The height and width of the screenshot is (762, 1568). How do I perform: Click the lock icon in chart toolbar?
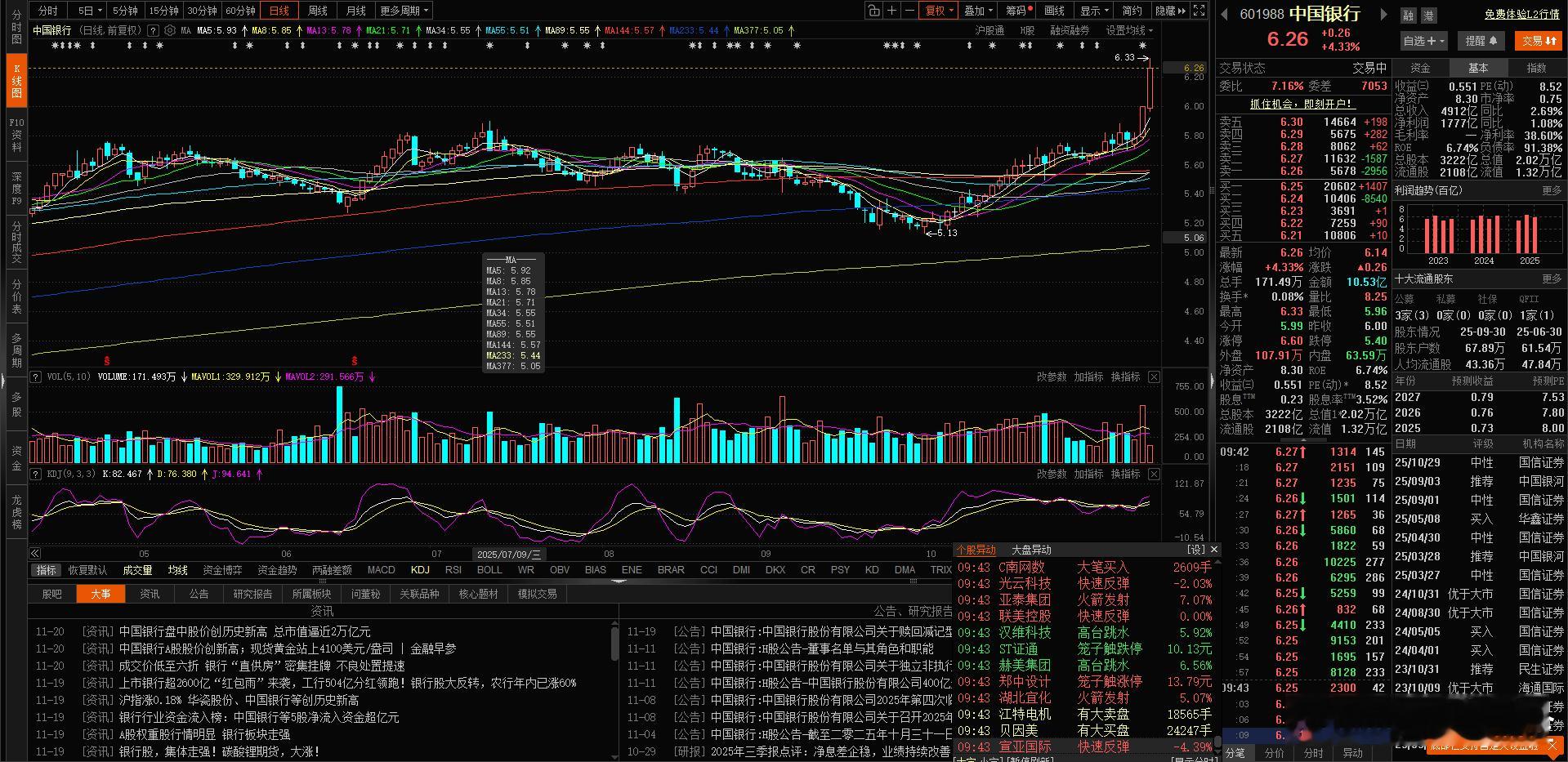(874, 11)
